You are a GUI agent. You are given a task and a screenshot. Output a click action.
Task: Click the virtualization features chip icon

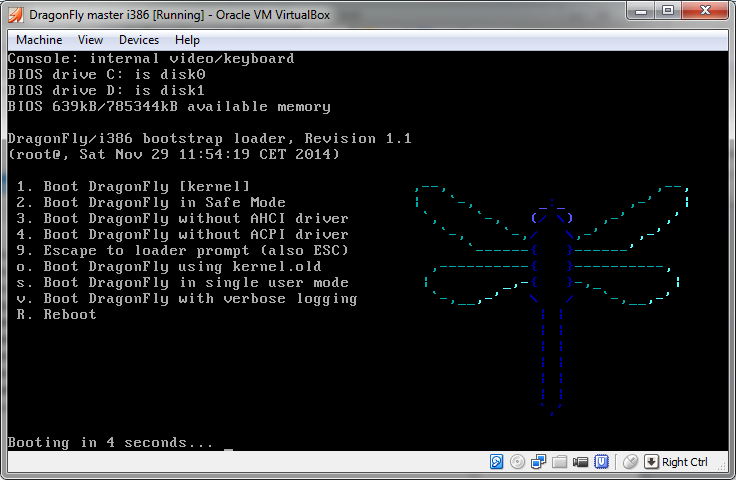click(x=602, y=462)
